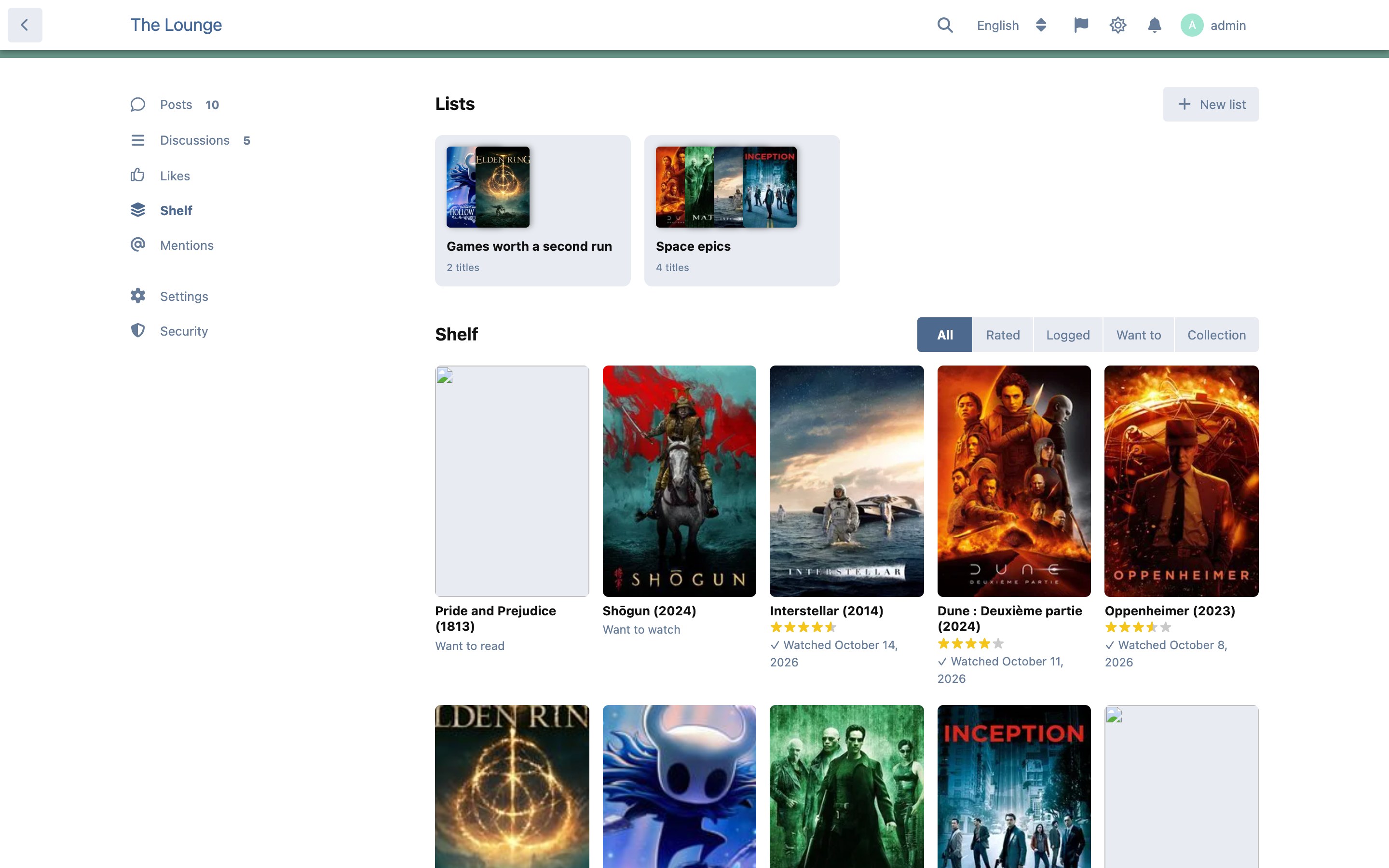Open the English language dropdown
Screen dimensions: 1389x868
click(x=1012, y=25)
